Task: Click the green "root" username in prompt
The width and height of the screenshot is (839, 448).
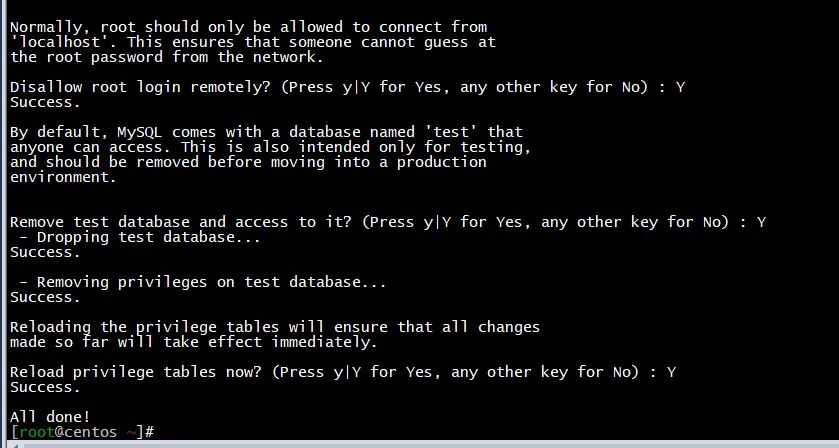Action: (x=35, y=431)
